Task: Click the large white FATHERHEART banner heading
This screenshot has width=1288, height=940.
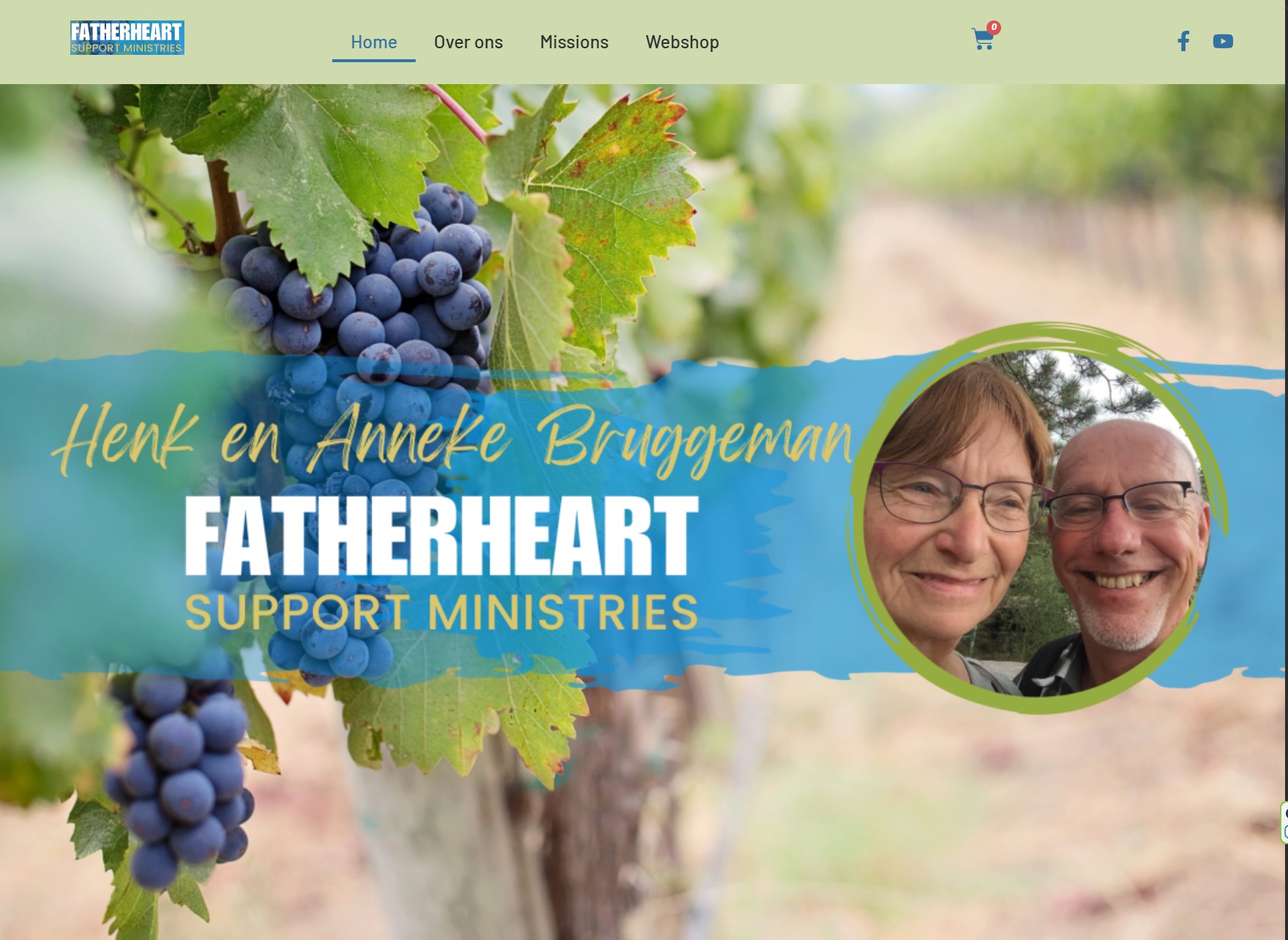Action: [441, 536]
